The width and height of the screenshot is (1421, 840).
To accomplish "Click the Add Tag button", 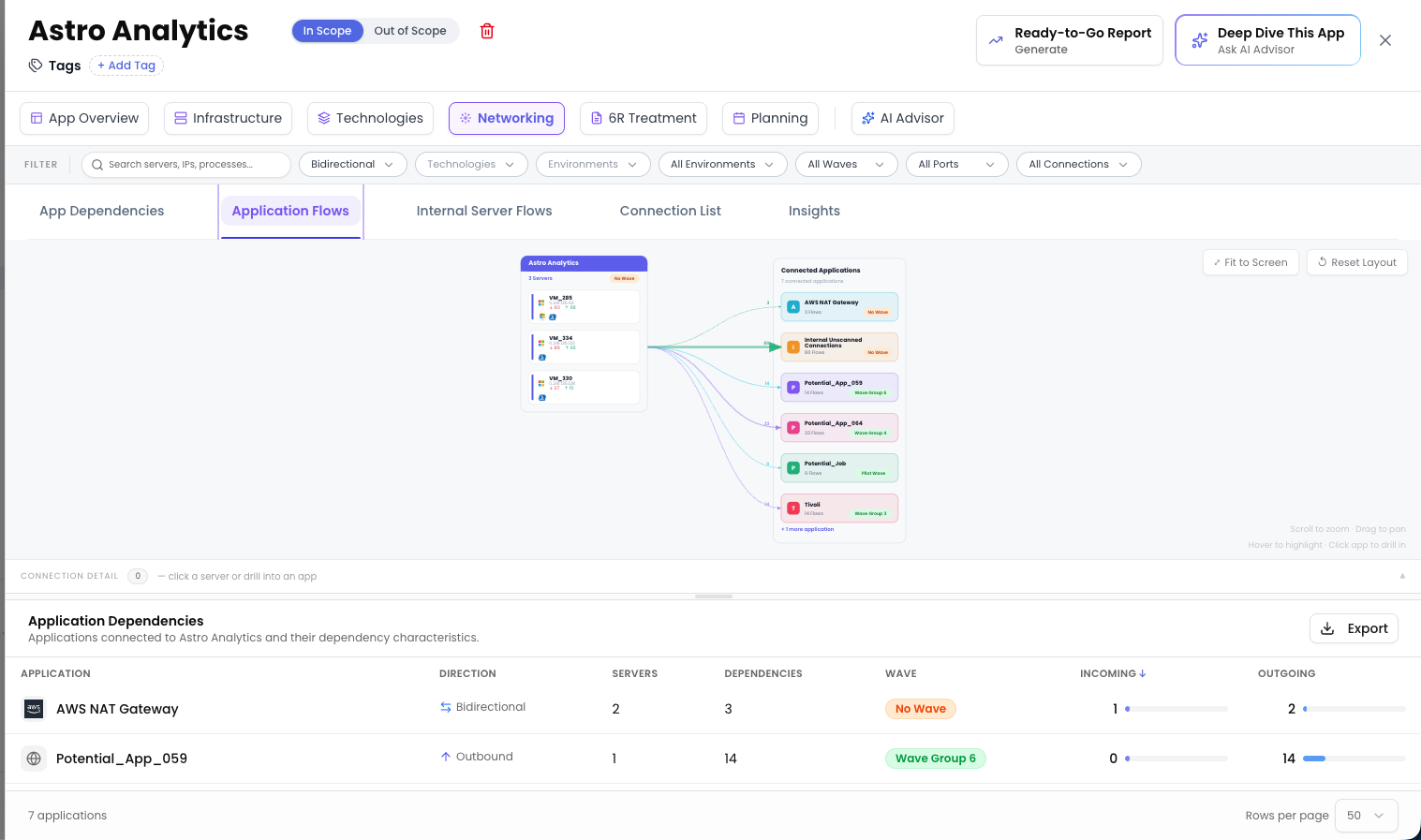I will (x=126, y=66).
